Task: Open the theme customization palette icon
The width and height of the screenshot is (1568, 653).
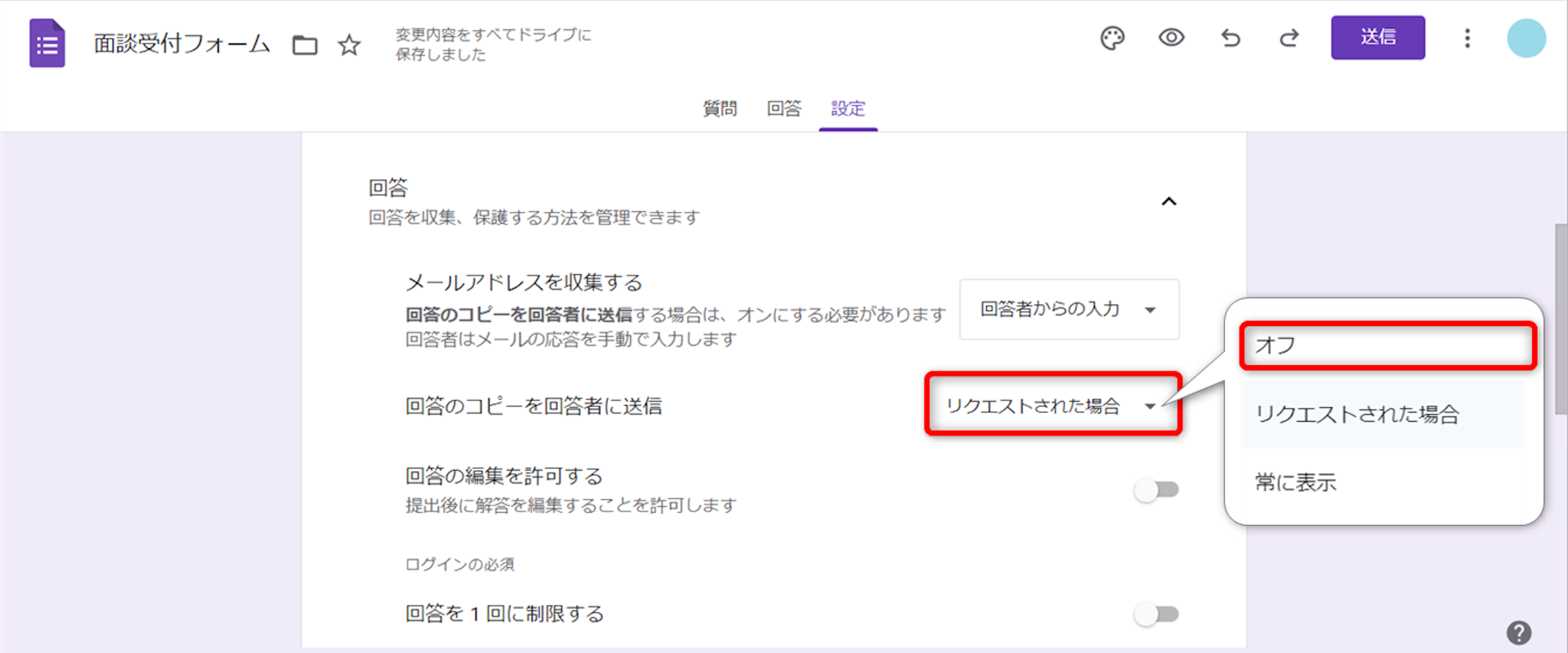Action: coord(1112,38)
